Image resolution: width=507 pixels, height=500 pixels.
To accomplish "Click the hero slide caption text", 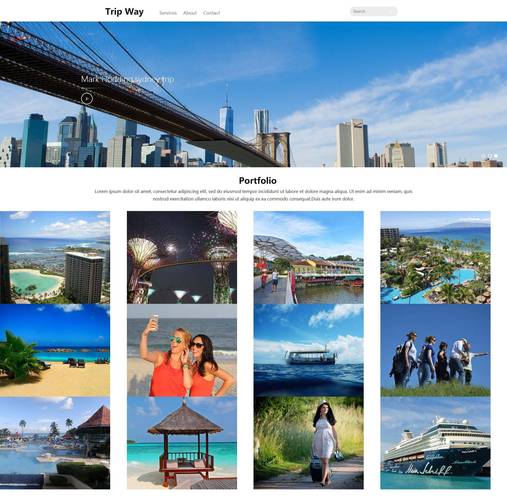I will click(x=128, y=79).
